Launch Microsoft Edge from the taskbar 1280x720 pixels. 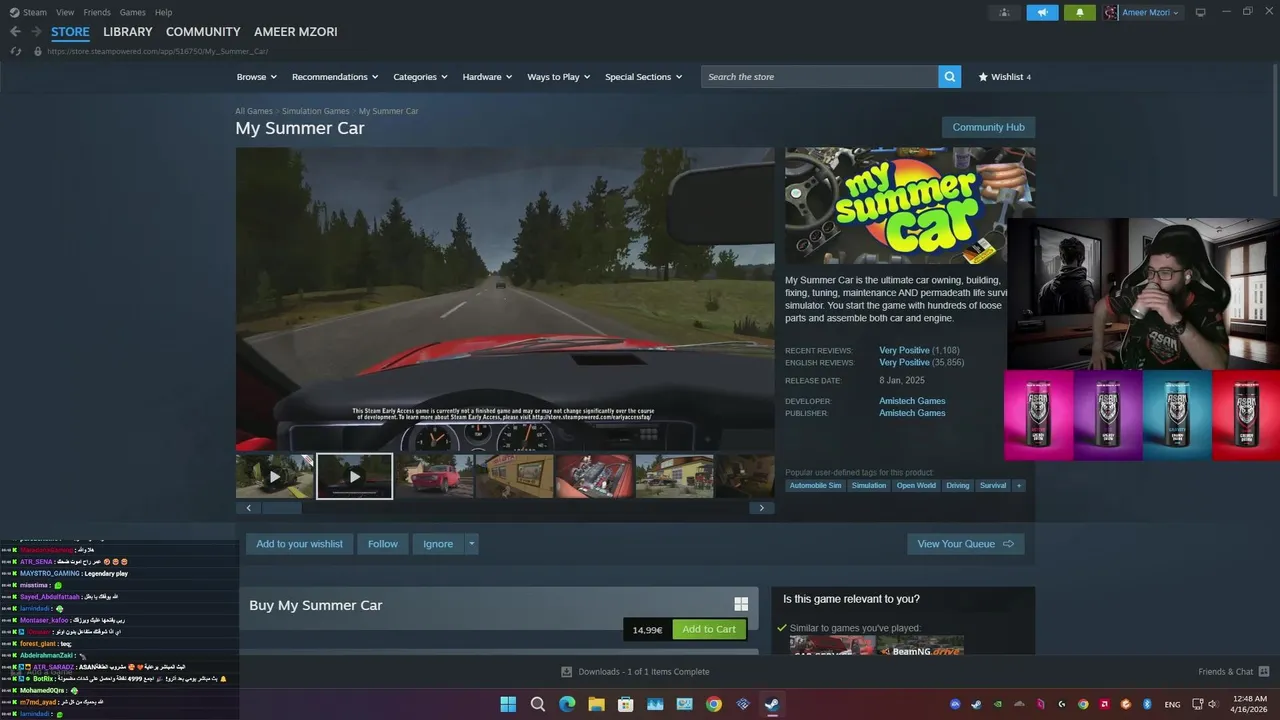click(567, 704)
